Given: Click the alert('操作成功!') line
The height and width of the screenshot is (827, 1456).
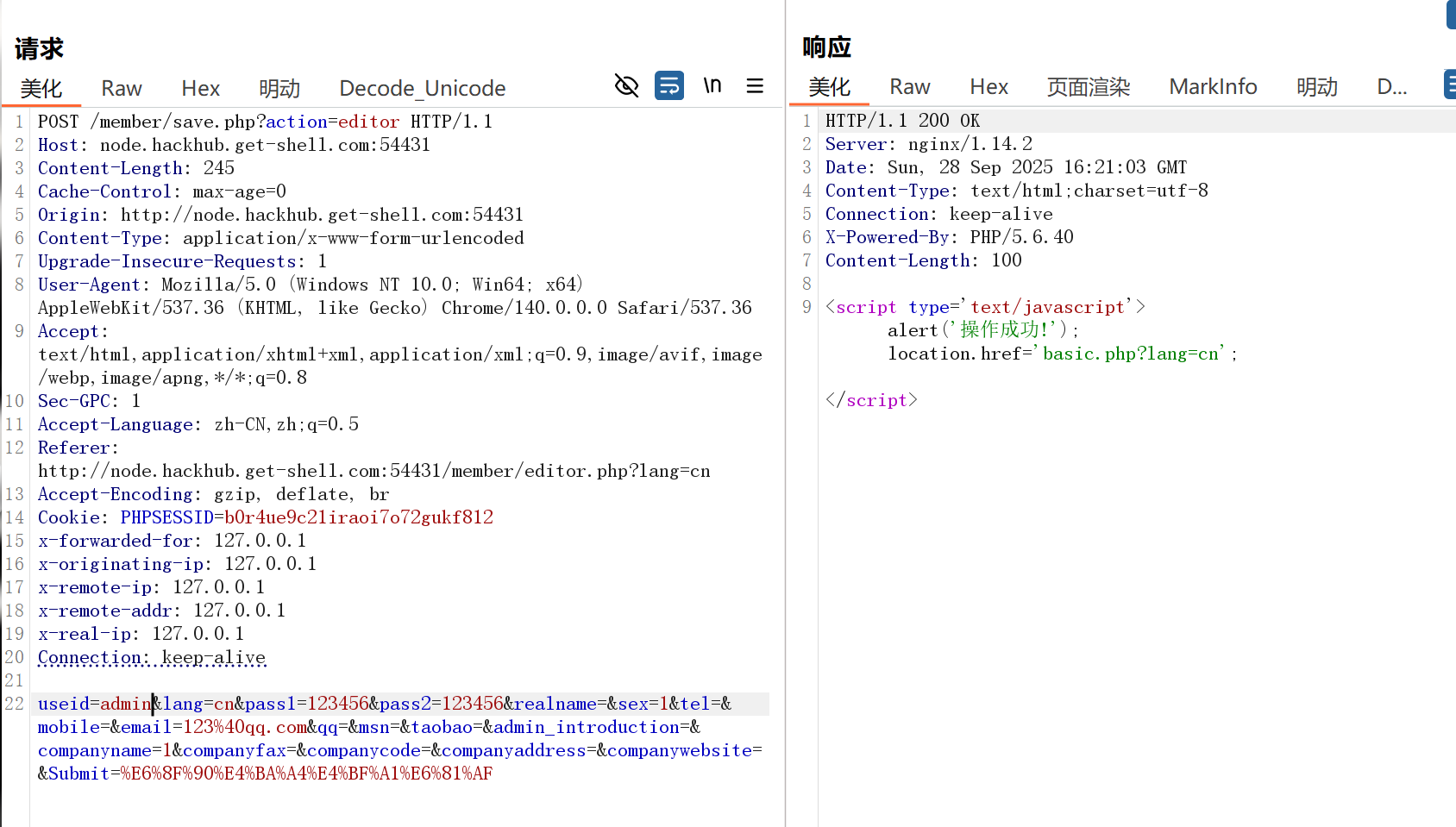Looking at the screenshot, I should (x=983, y=330).
